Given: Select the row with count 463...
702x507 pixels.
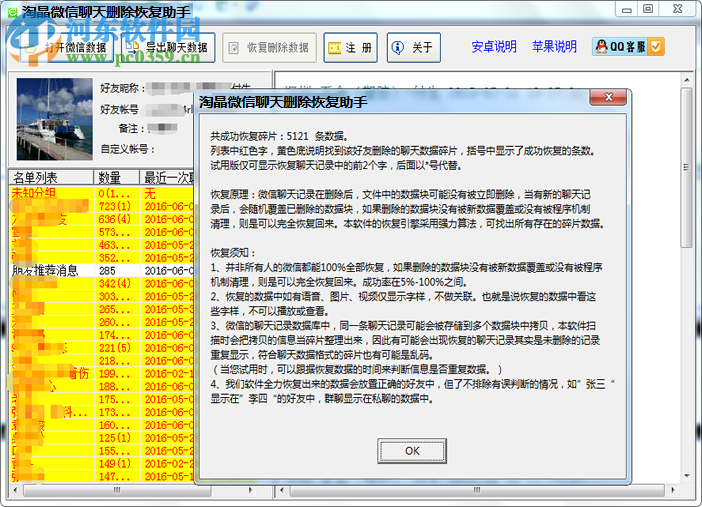Looking at the screenshot, I should [x=102, y=245].
